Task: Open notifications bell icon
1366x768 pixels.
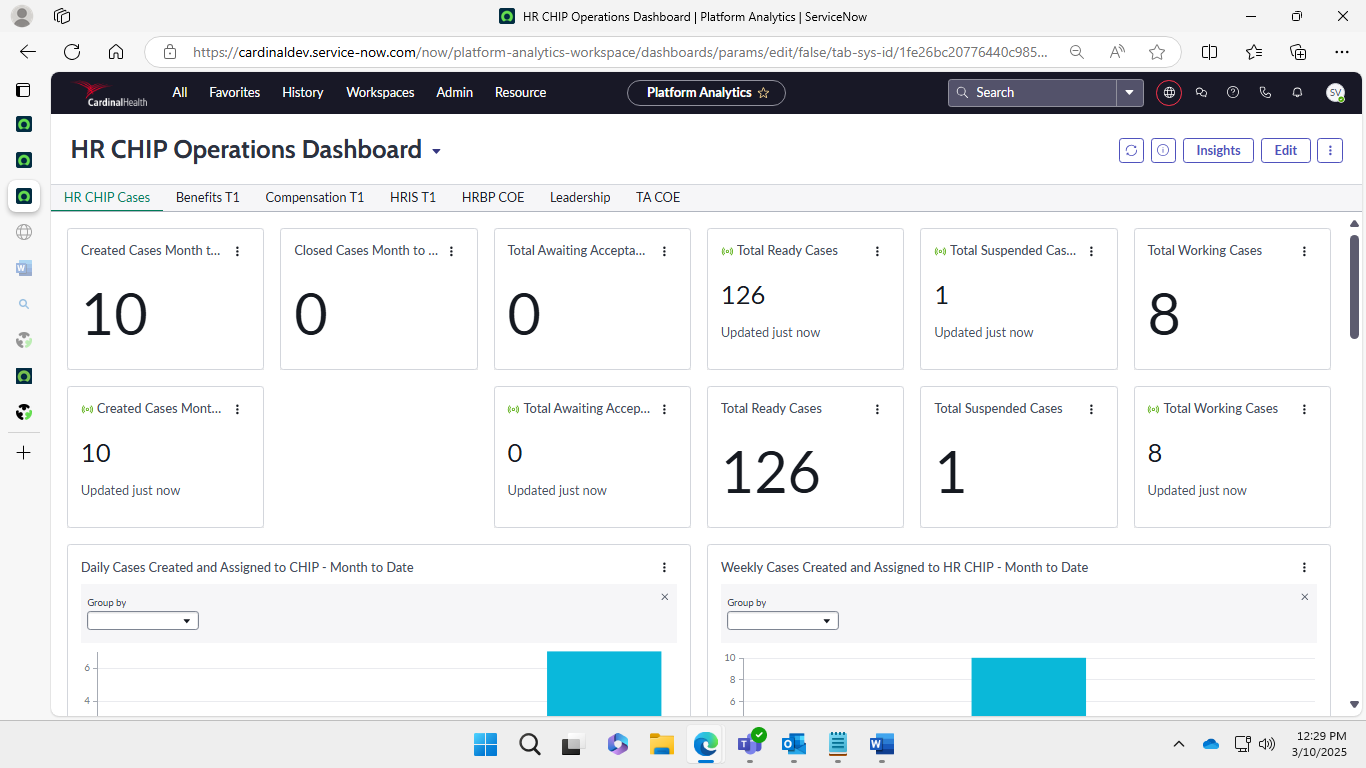Action: 1297,92
